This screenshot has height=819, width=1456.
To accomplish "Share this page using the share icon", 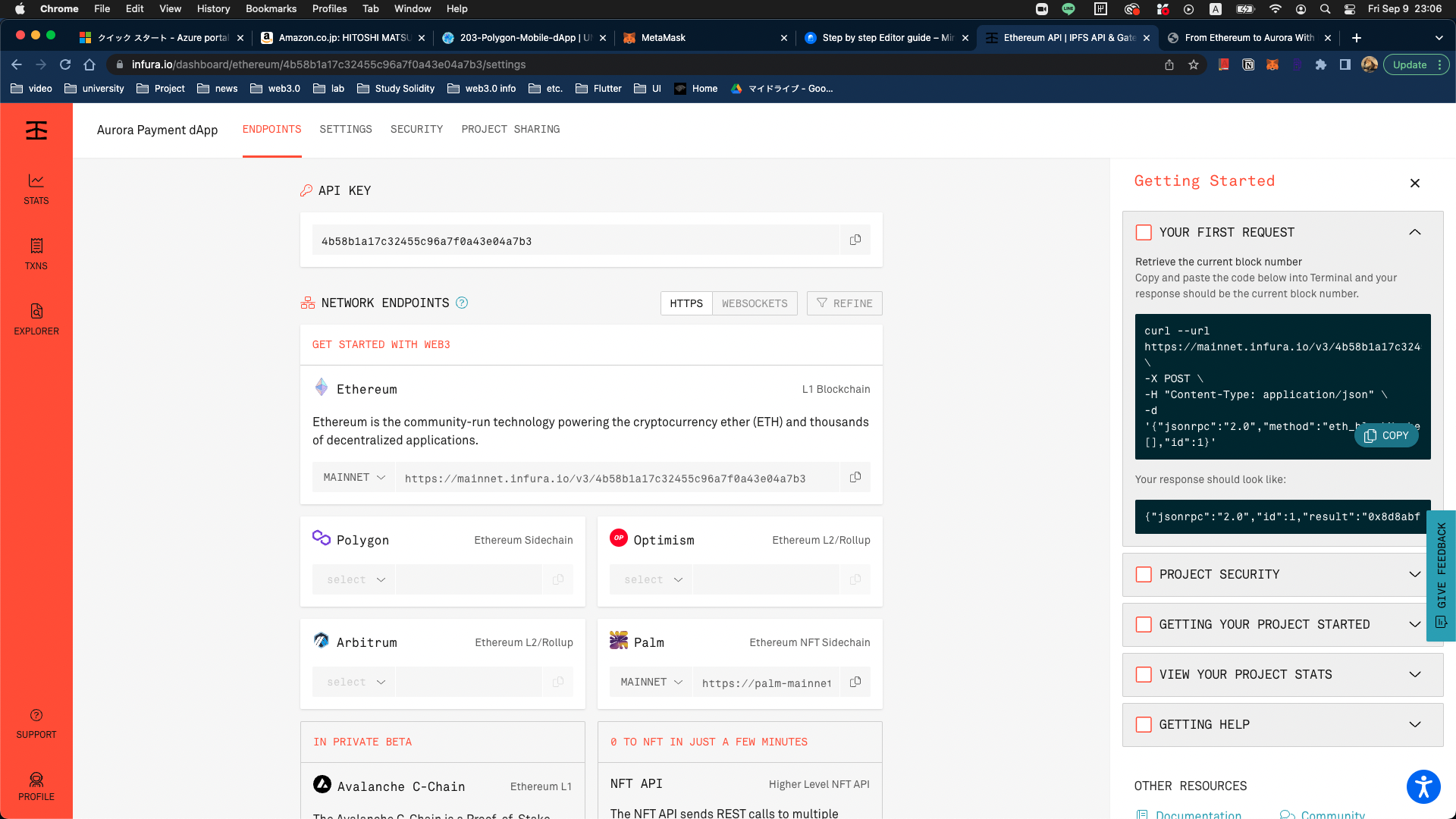I will tap(1169, 64).
